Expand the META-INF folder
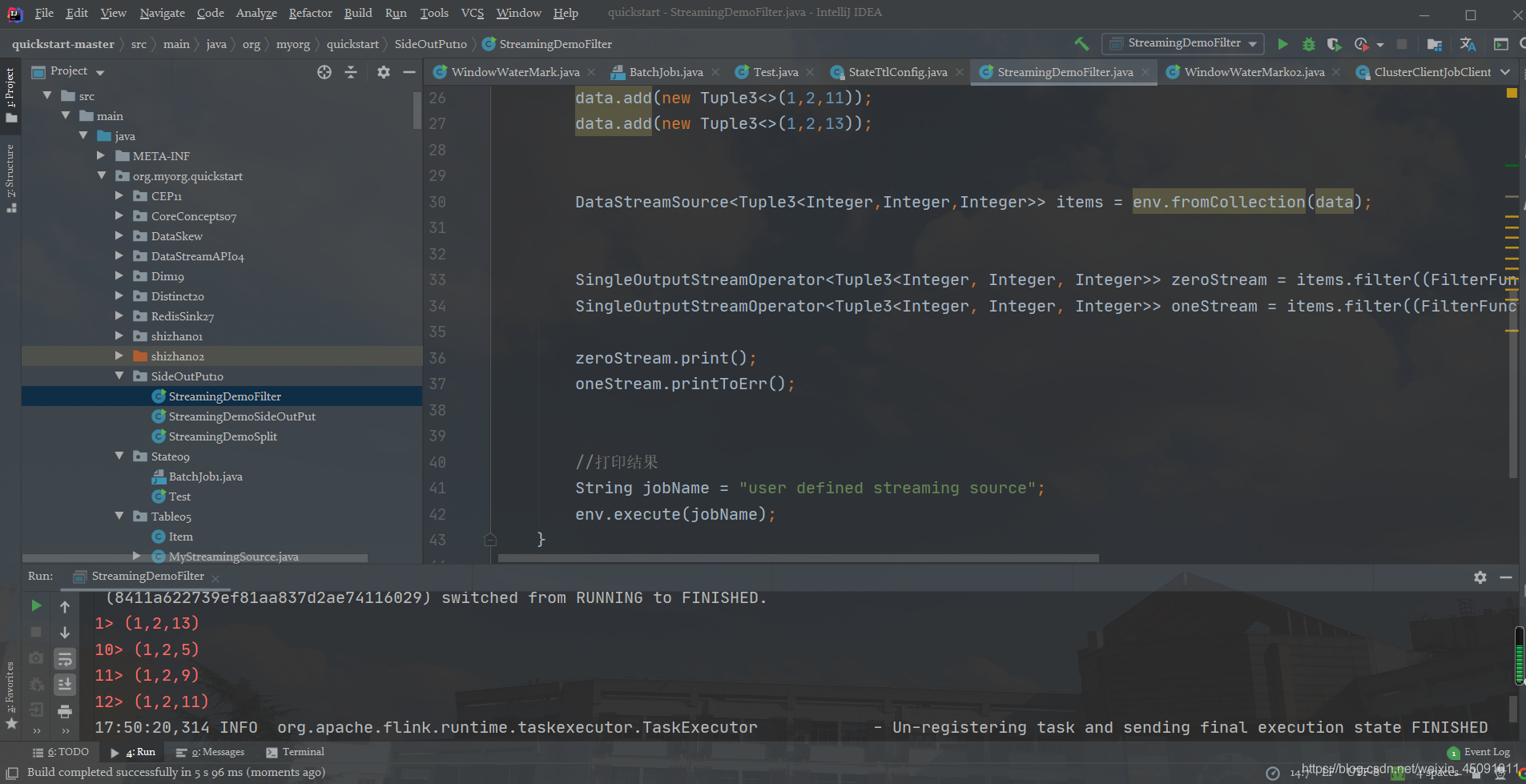Screen dimensions: 1526x784 100,155
